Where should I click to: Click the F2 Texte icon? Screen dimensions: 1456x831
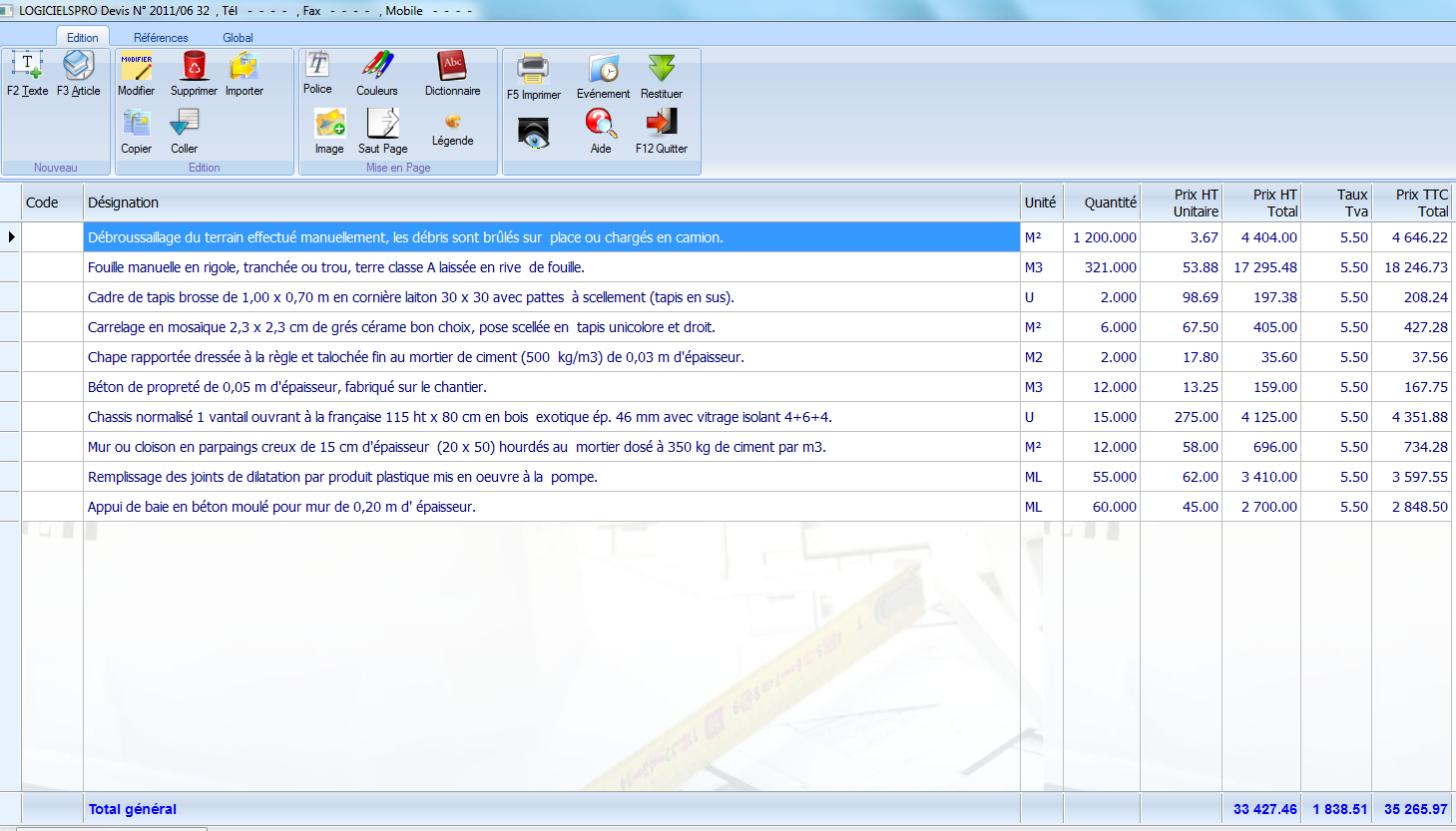pos(27,67)
